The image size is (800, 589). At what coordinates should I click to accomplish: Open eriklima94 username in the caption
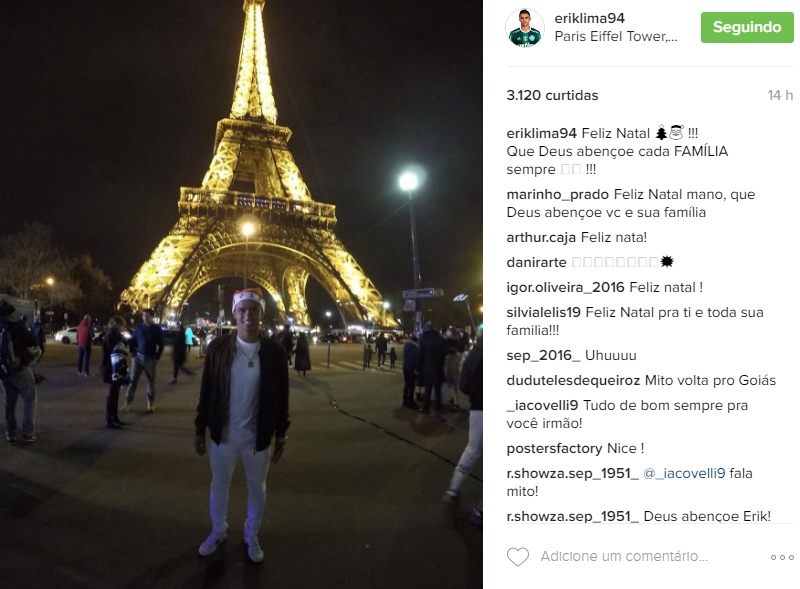pyautogui.click(x=541, y=134)
